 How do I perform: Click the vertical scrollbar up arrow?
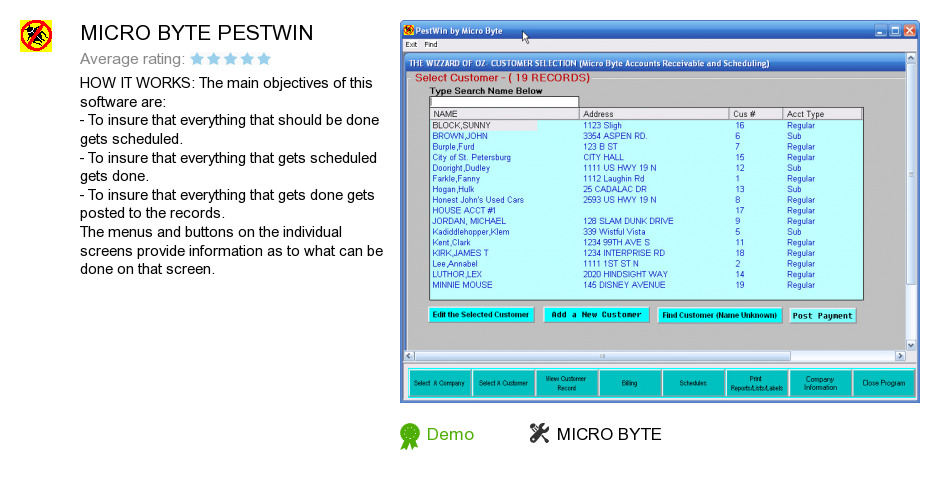pos(911,59)
